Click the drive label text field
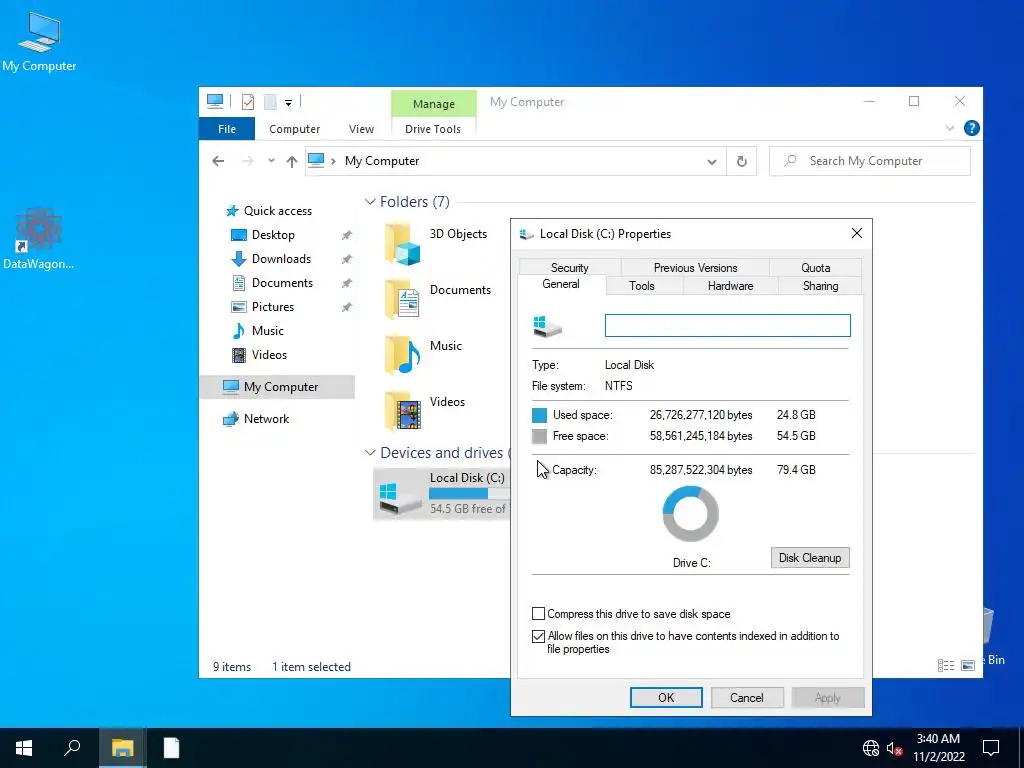 (x=728, y=325)
